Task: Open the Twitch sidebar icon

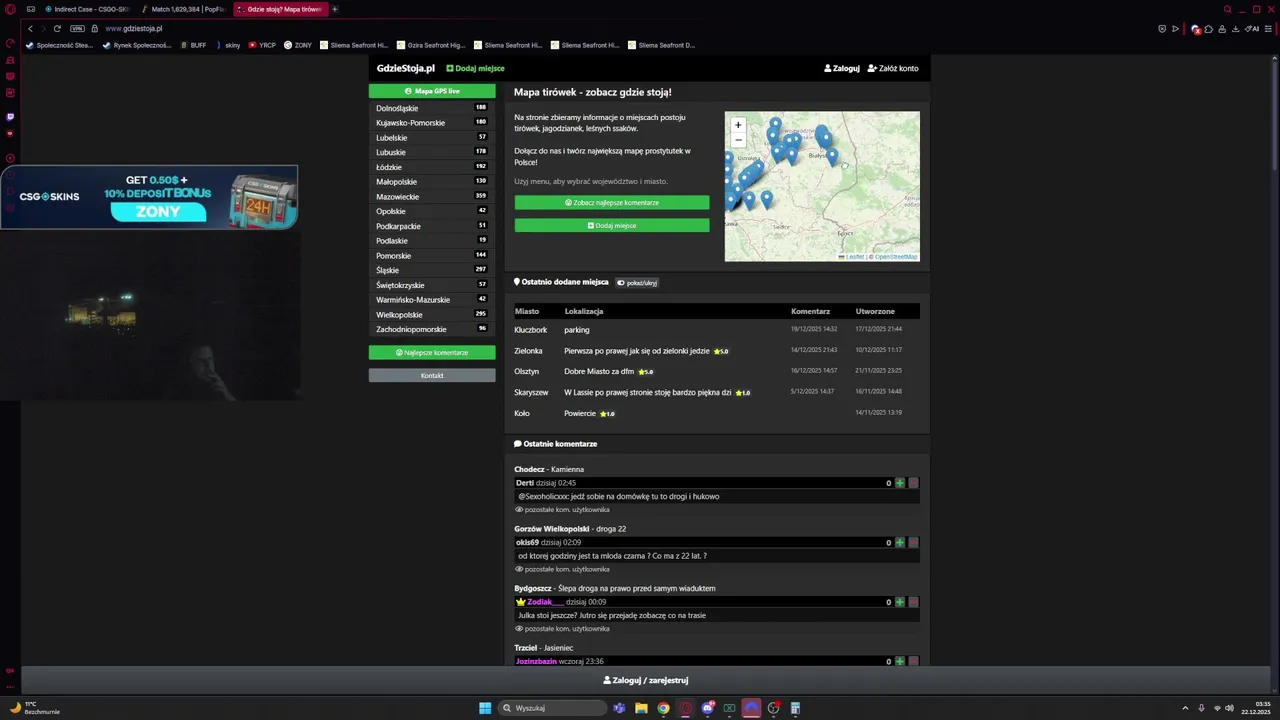Action: [x=10, y=117]
